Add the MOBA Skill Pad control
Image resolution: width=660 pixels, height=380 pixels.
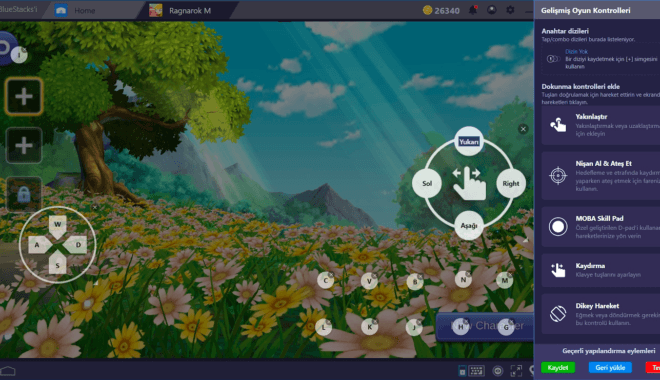pyautogui.click(x=601, y=226)
